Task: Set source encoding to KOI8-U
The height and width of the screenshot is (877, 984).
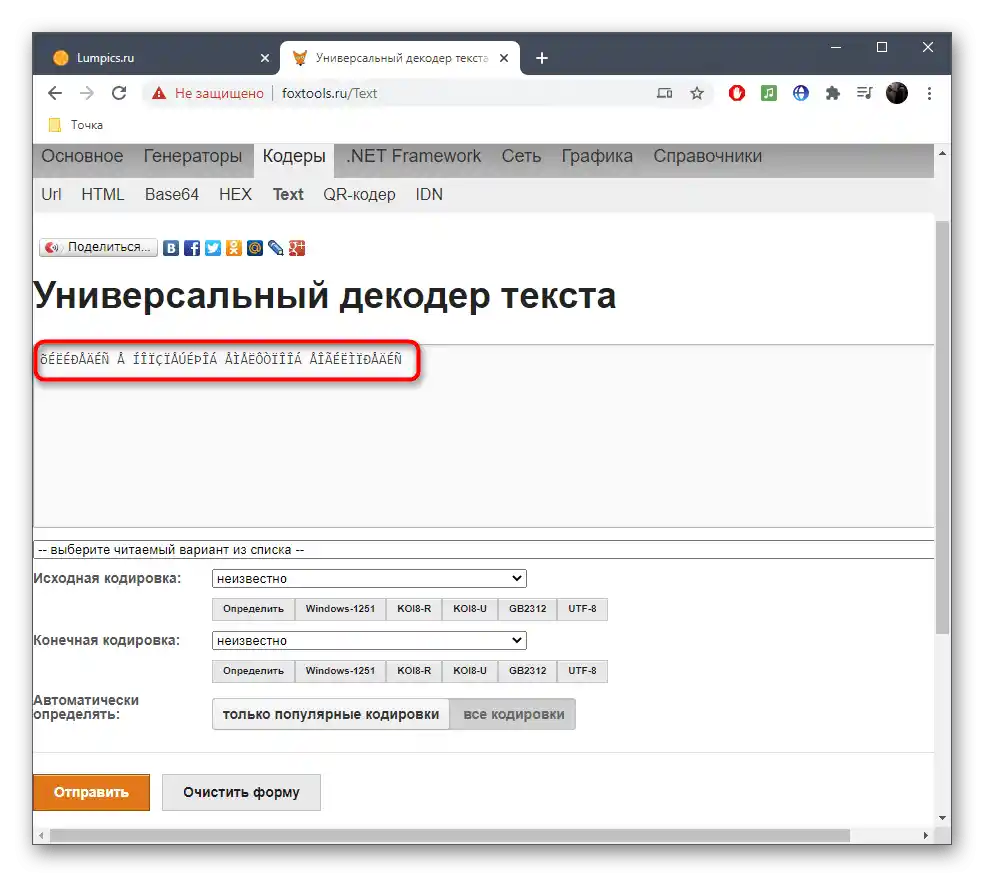Action: (470, 609)
